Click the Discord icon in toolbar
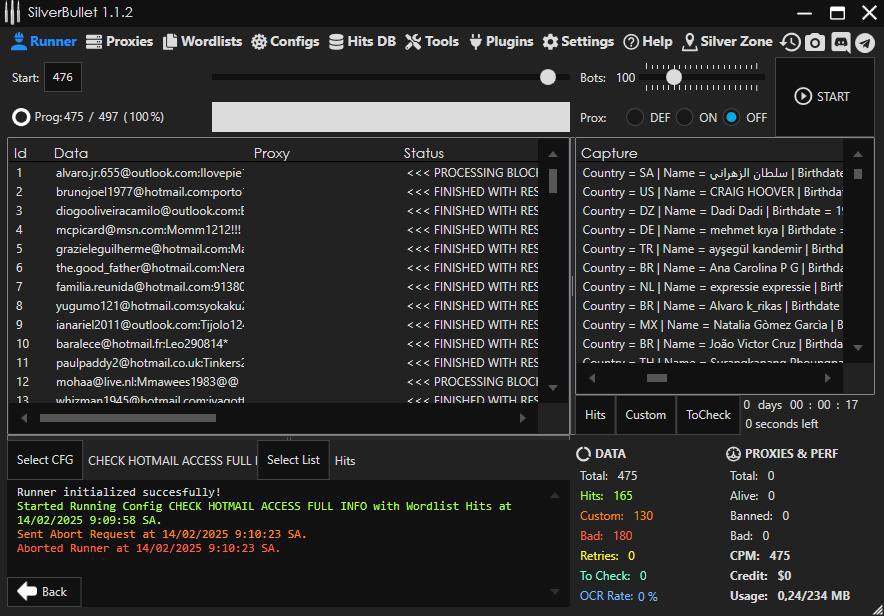Image resolution: width=884 pixels, height=616 pixels. [x=840, y=42]
